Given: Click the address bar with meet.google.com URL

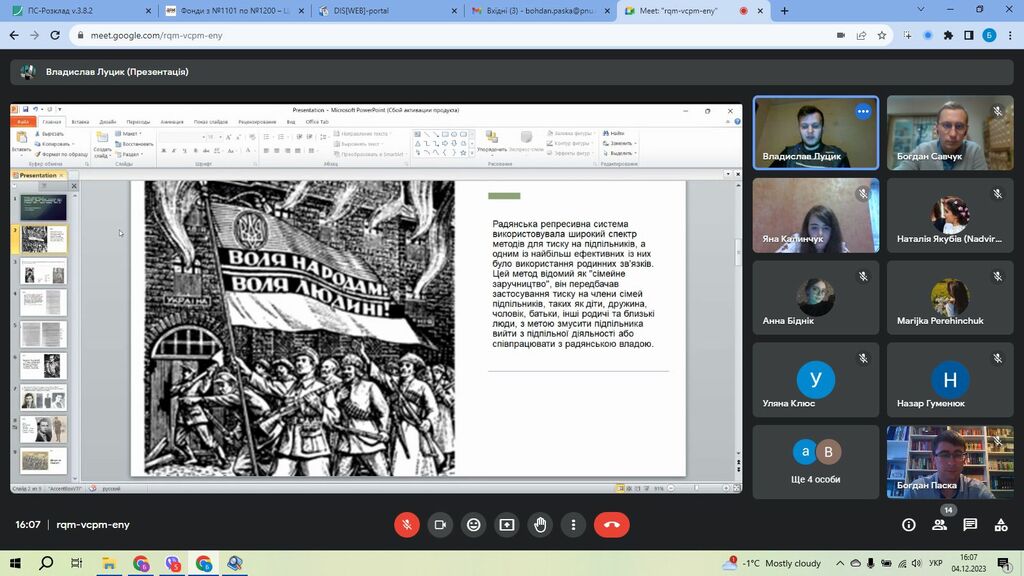Looking at the screenshot, I should pos(450,35).
